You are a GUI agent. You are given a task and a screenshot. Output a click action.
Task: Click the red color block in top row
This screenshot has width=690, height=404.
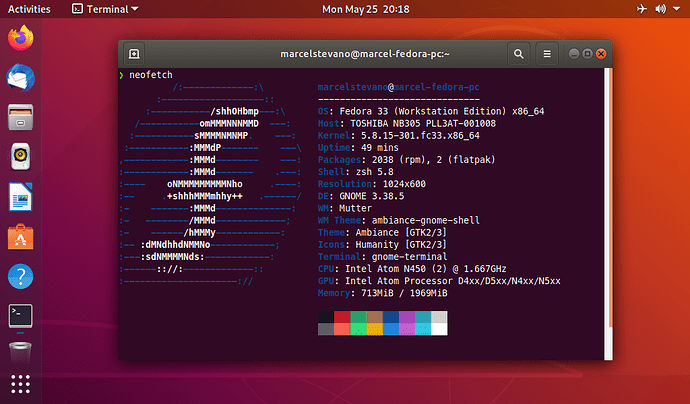pyautogui.click(x=342, y=317)
